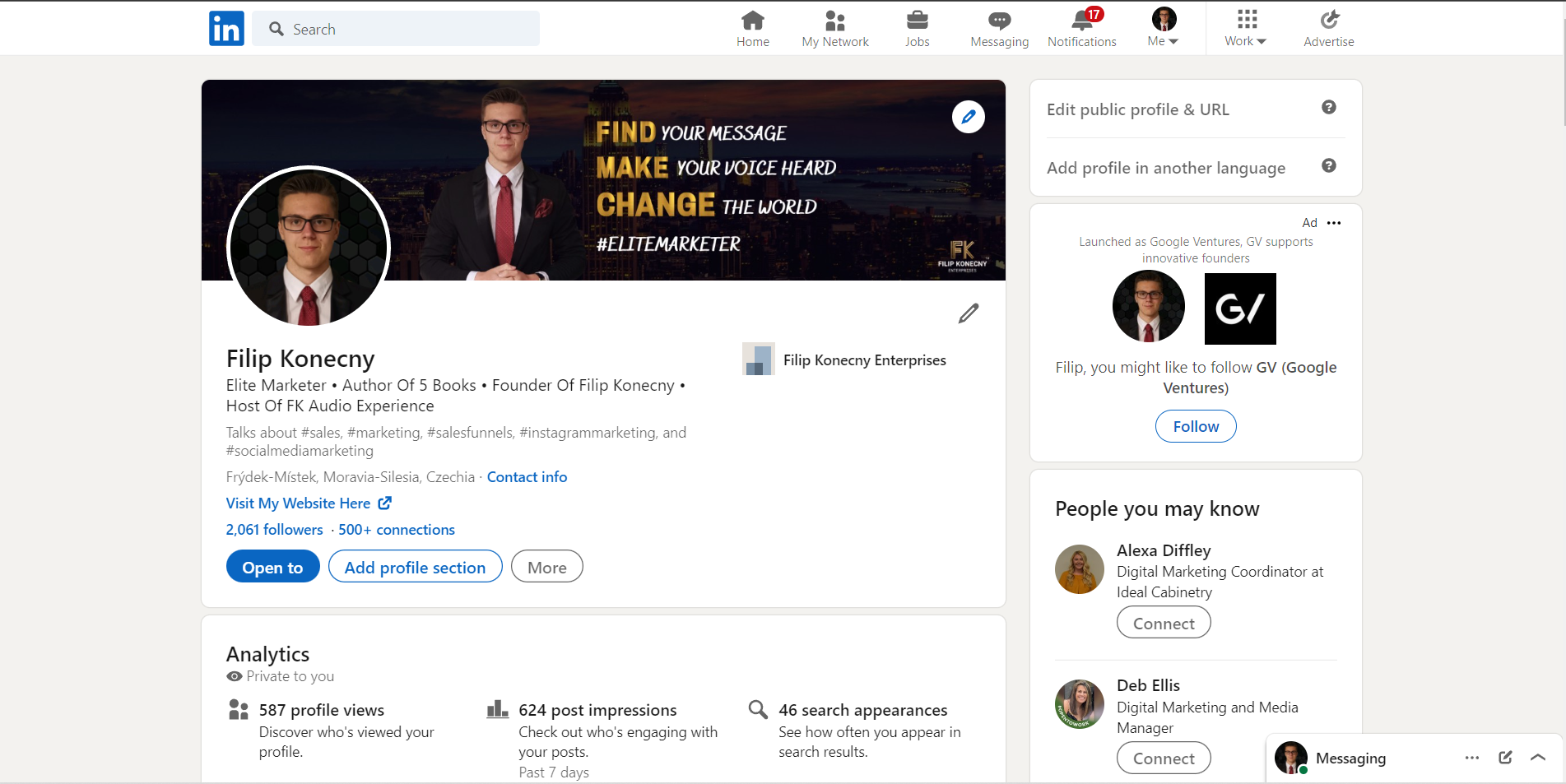This screenshot has width=1566, height=784.
Task: Open the Jobs section
Action: (916, 27)
